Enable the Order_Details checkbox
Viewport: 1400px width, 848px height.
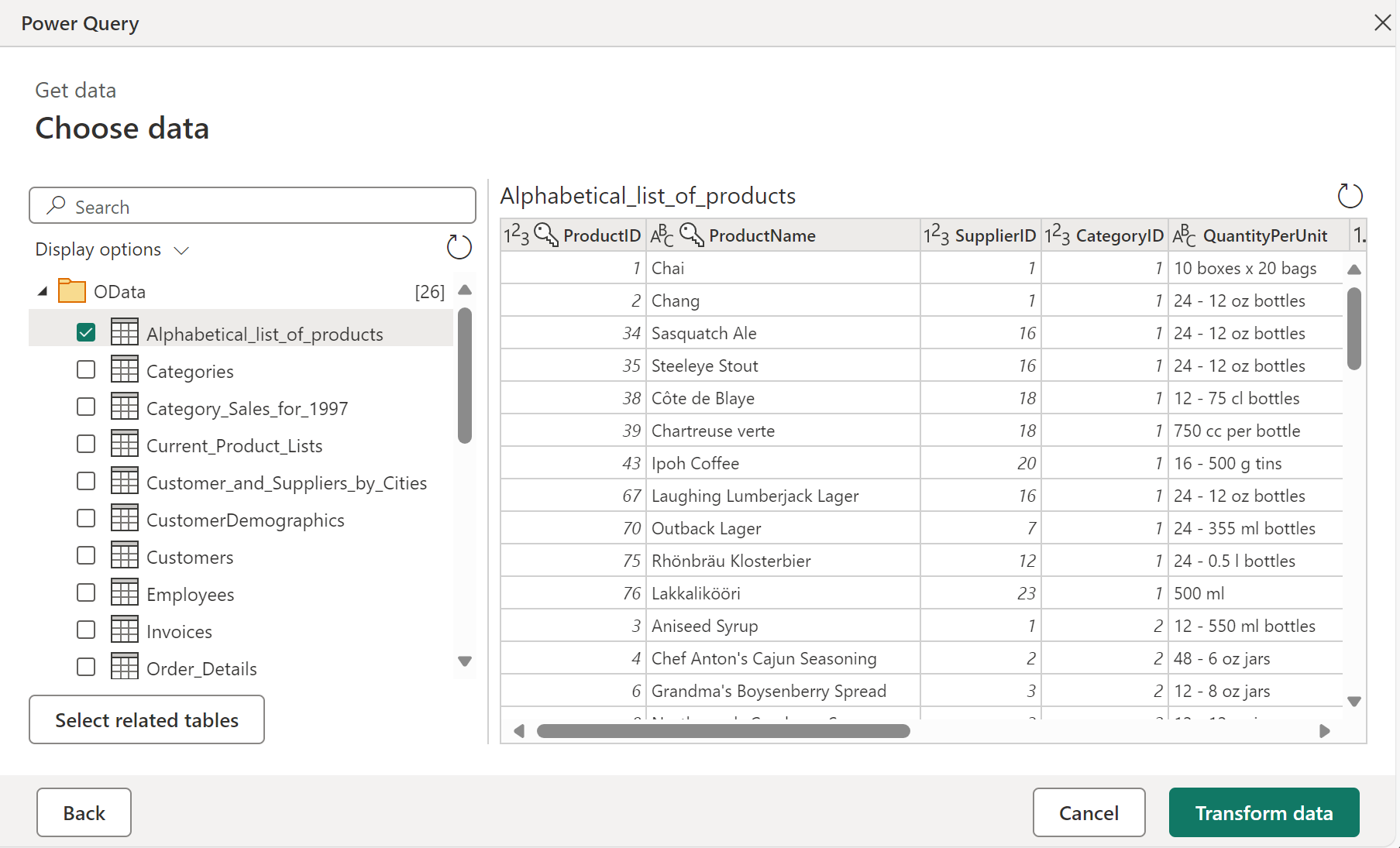point(86,668)
